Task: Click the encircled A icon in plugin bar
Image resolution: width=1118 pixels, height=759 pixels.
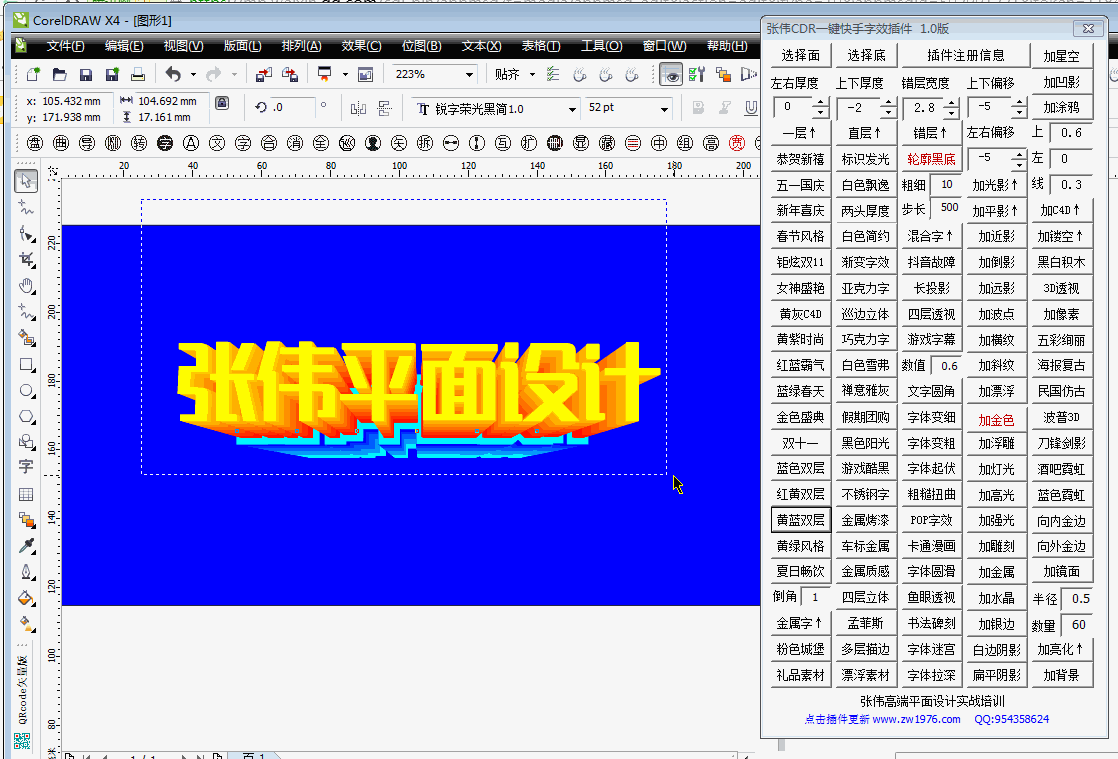Action: pos(191,143)
